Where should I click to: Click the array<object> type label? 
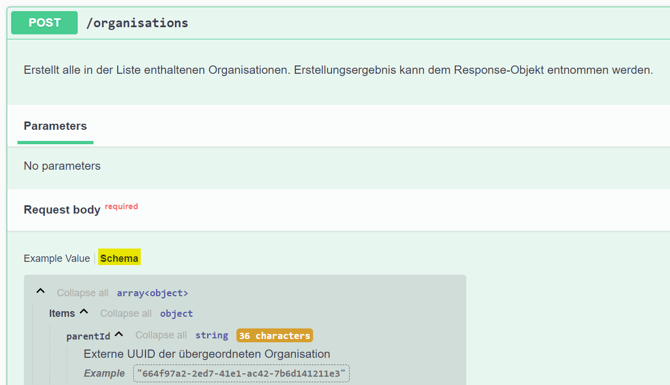click(153, 293)
